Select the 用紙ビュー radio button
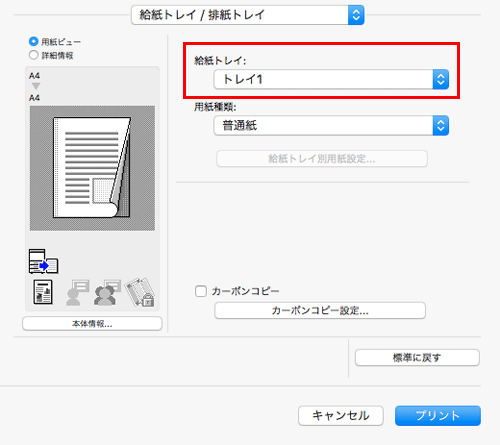The image size is (500, 445). [33, 42]
